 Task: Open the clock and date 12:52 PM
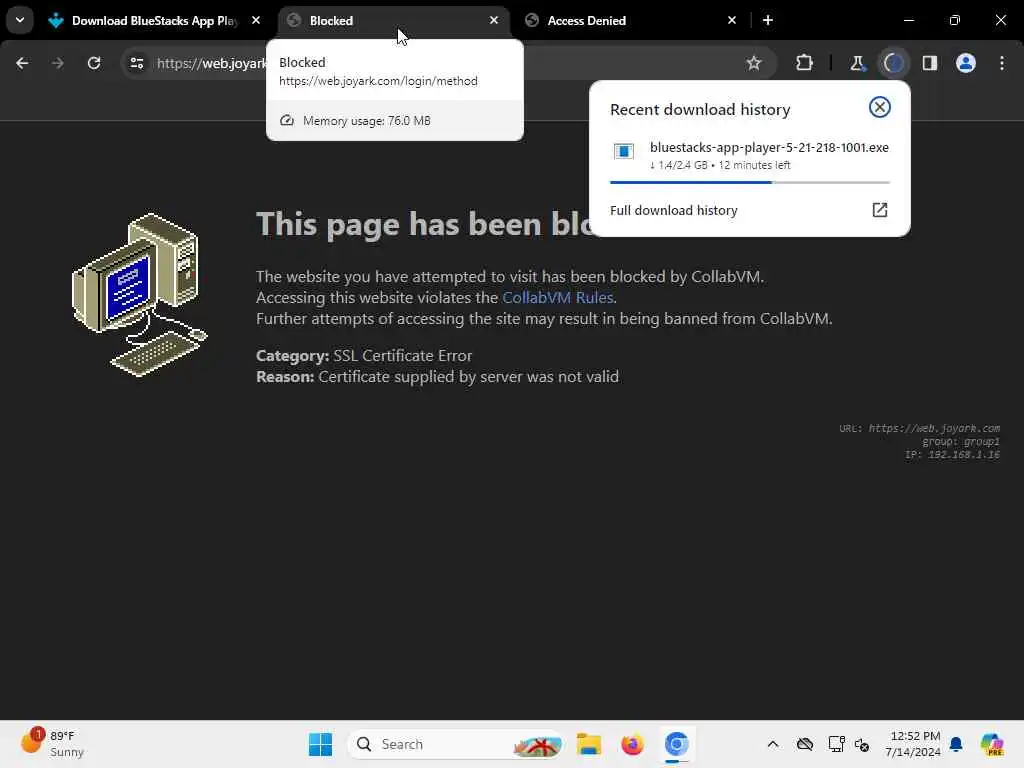[913, 744]
